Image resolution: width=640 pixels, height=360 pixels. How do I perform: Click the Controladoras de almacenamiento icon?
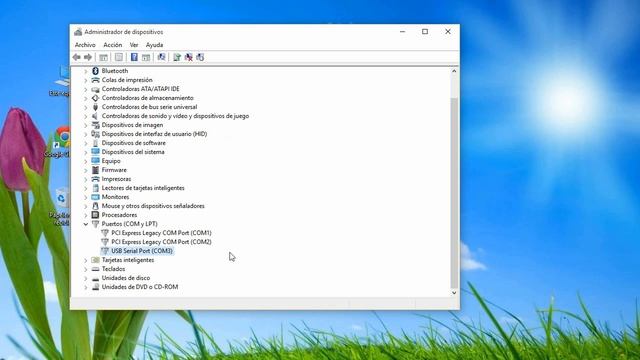click(95, 98)
